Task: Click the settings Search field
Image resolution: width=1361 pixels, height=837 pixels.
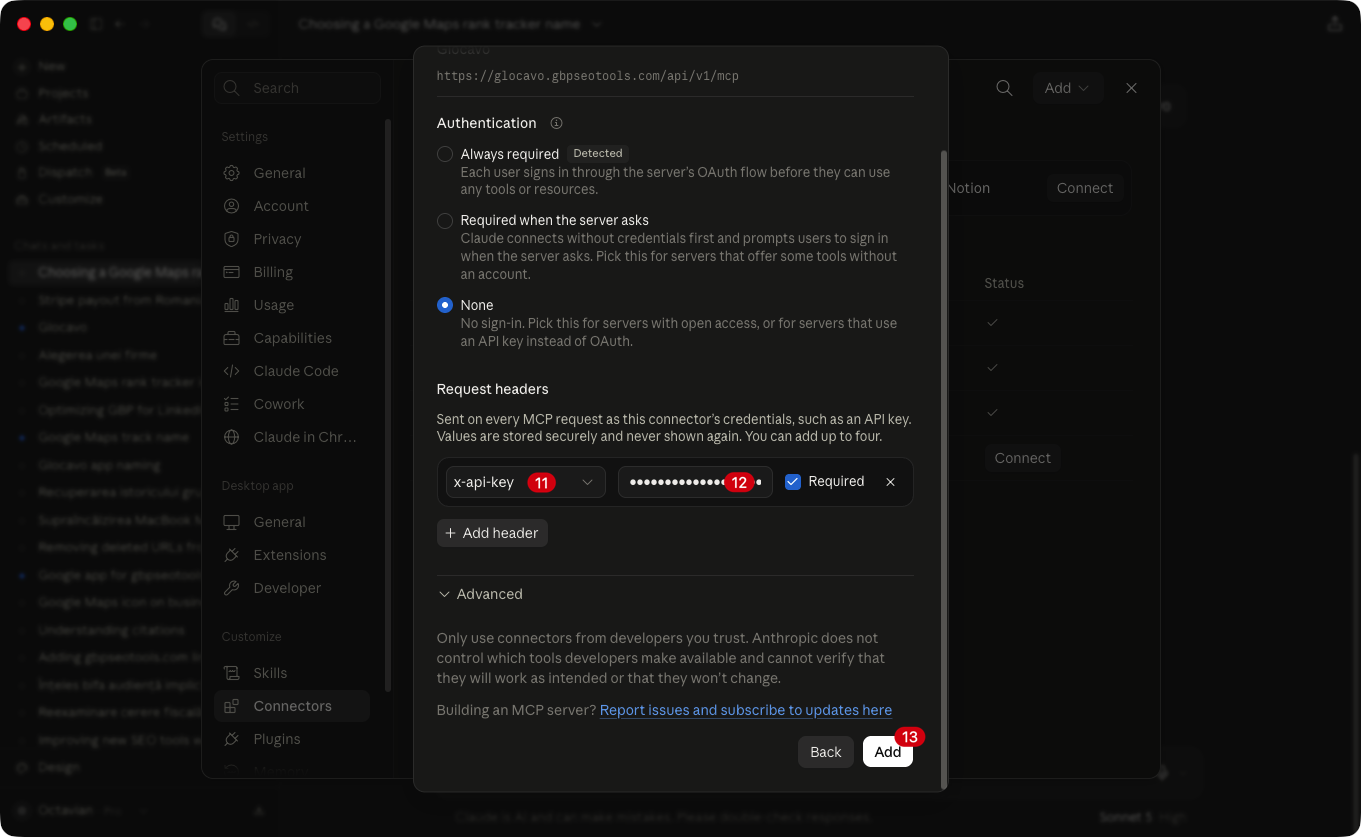Action: point(297,88)
